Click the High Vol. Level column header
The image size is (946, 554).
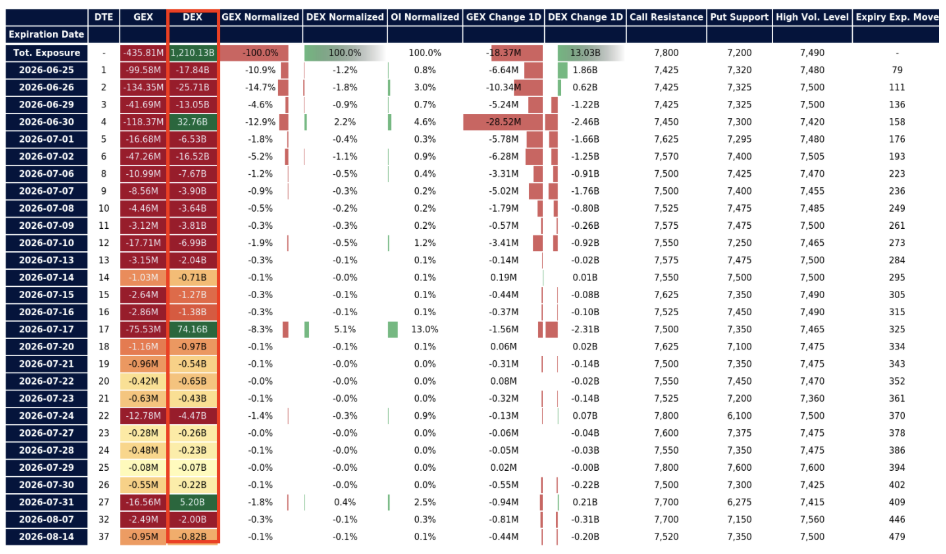coord(812,17)
